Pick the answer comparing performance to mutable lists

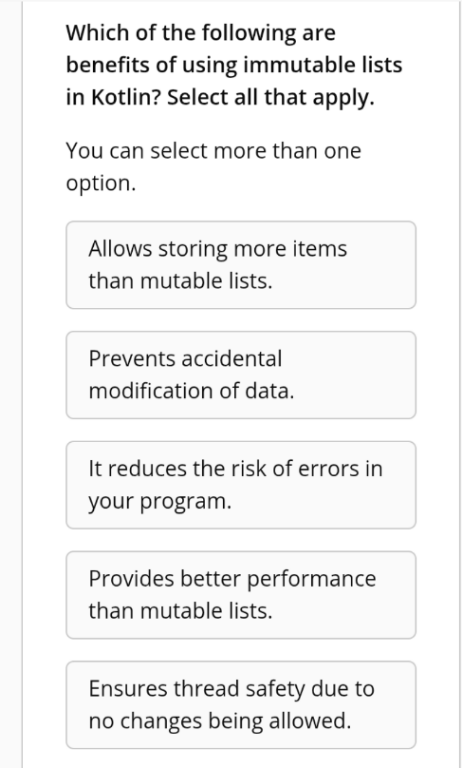click(241, 595)
